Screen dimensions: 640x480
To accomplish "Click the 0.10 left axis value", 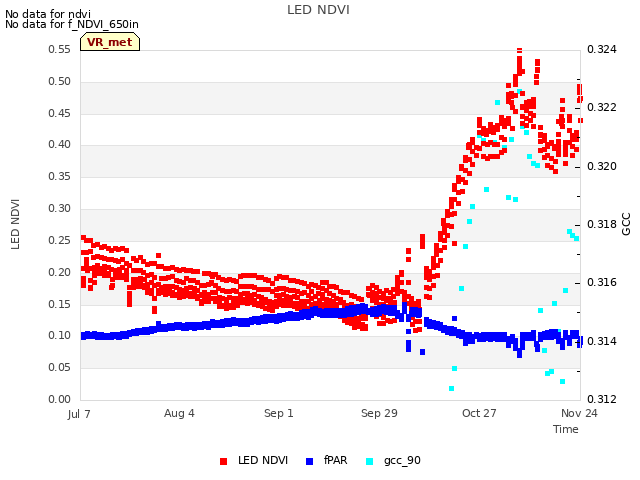I will click(x=60, y=336).
